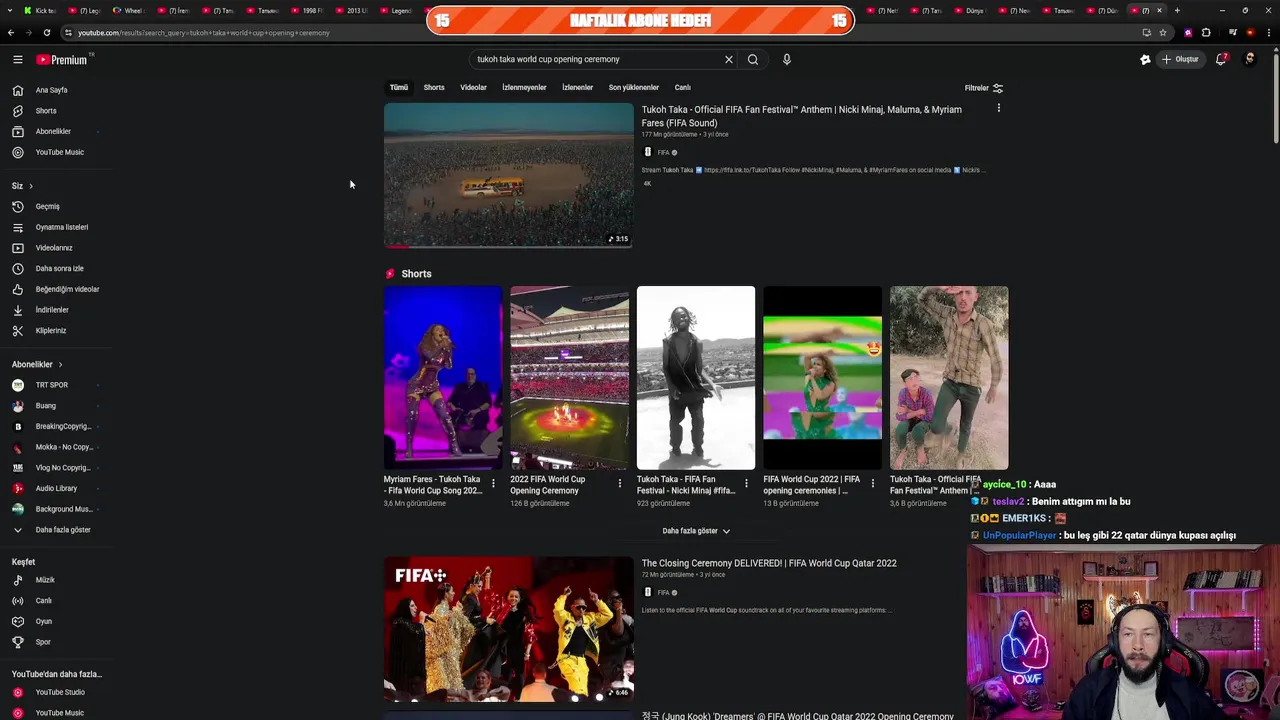Click the YouTube Premium logo

coord(62,60)
